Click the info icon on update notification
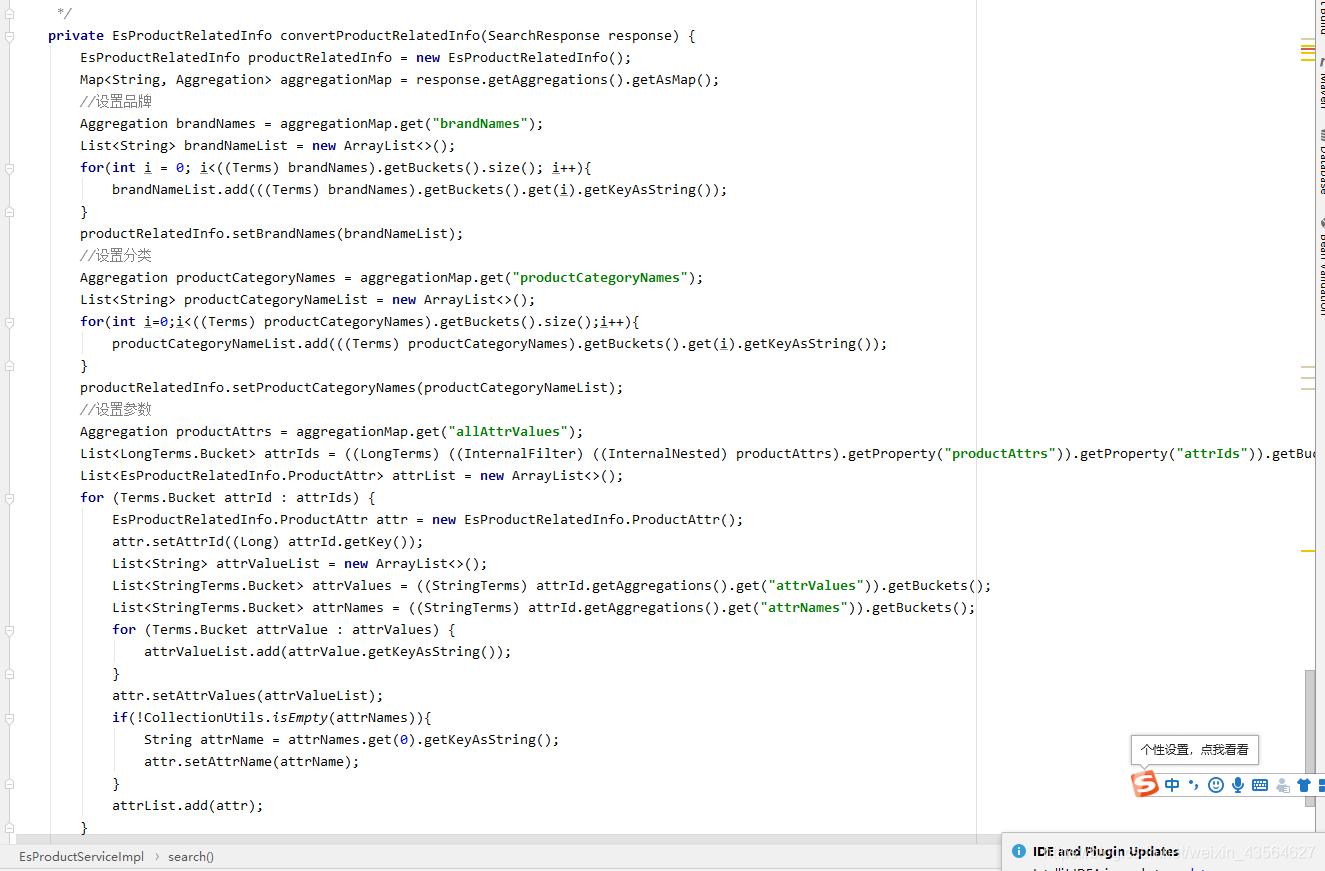This screenshot has width=1325, height=871. click(x=1019, y=851)
